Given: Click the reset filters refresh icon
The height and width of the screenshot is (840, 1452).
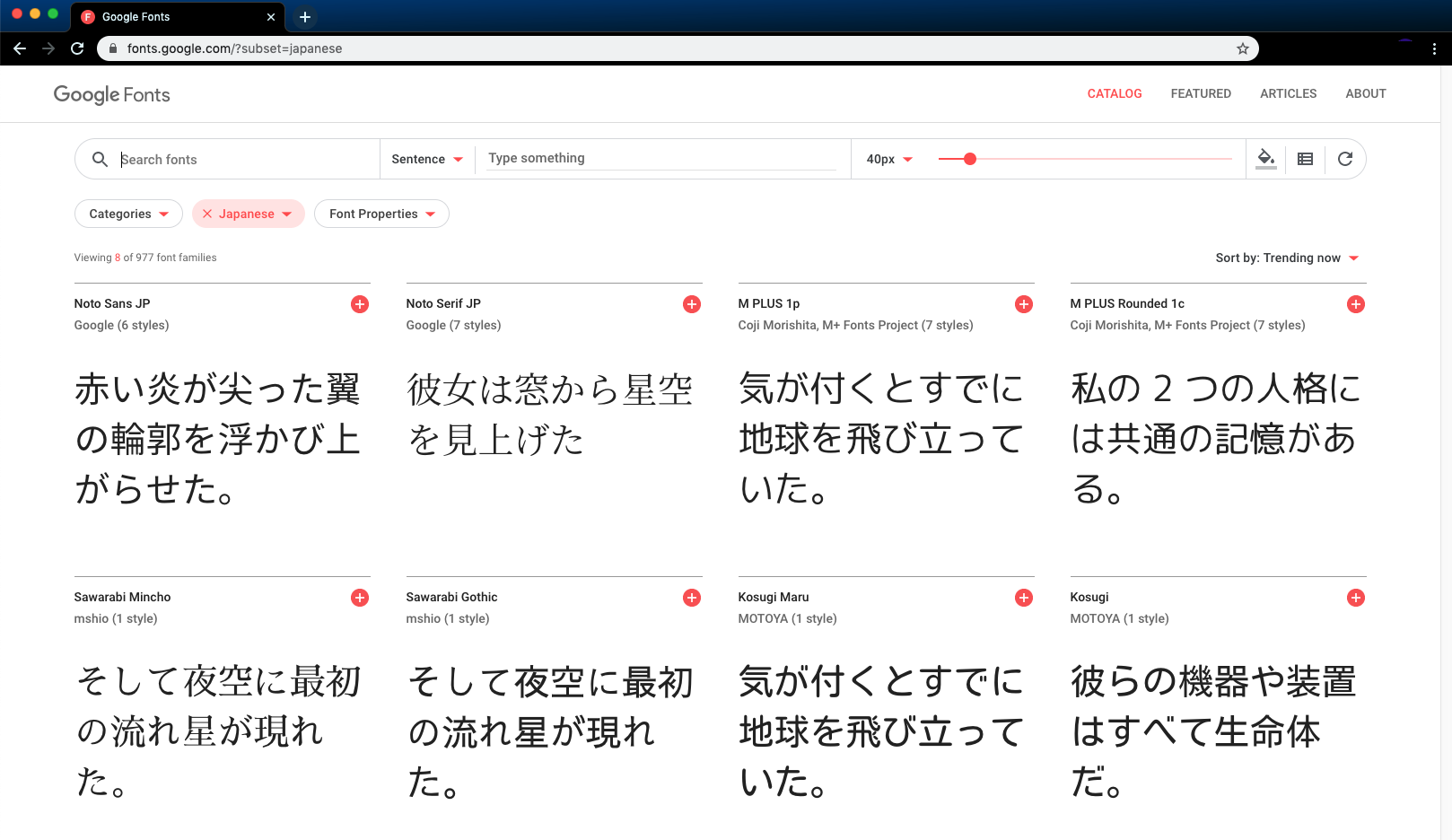Looking at the screenshot, I should pos(1345,159).
